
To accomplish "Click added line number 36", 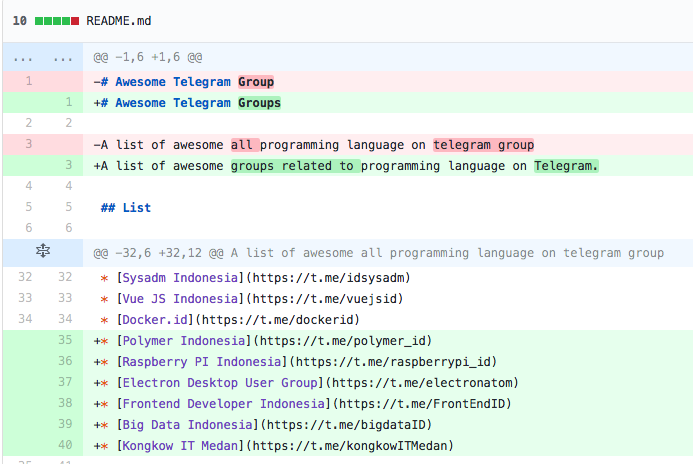I will tap(65, 361).
